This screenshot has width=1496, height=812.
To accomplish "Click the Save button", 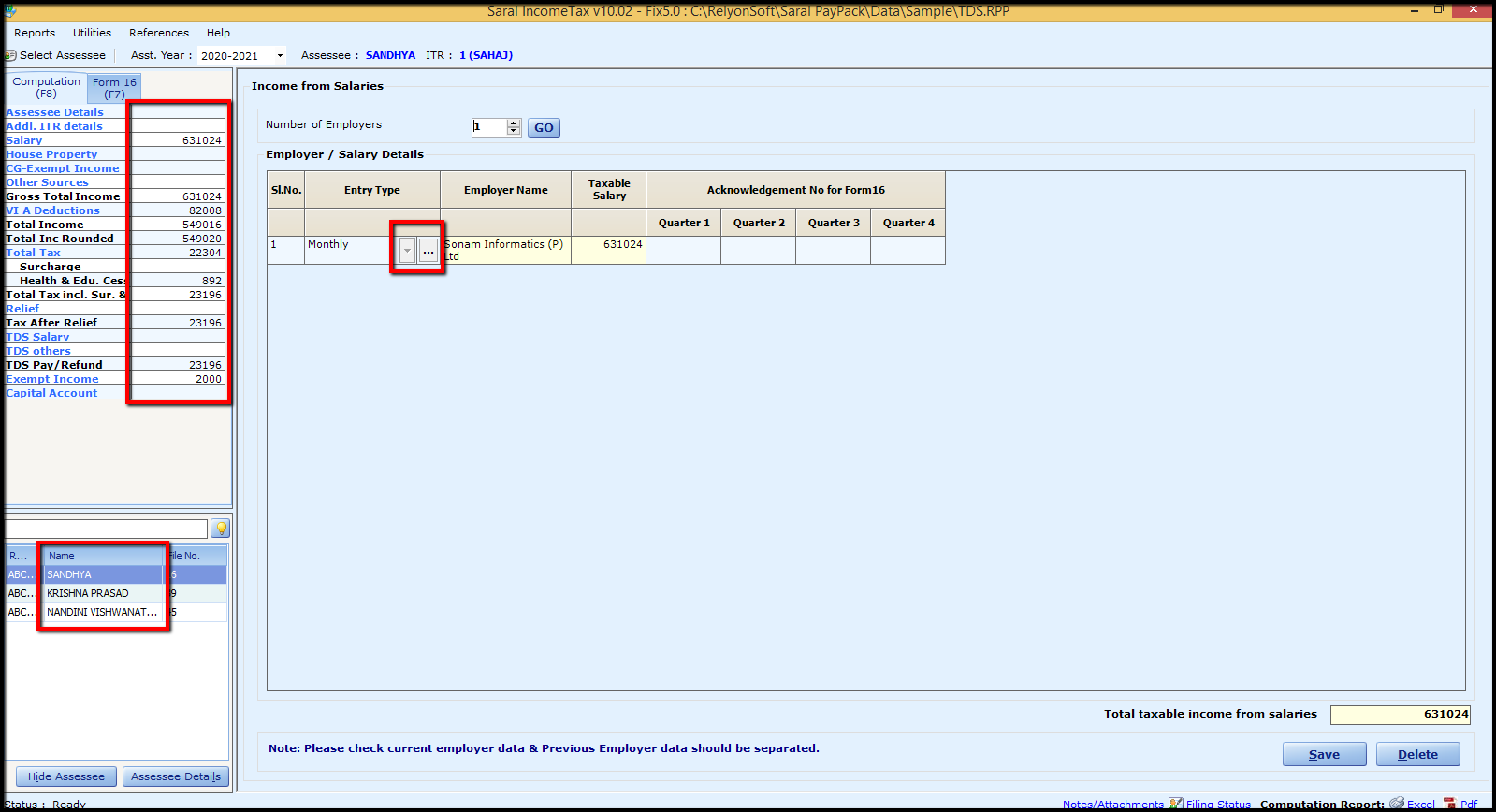I will tap(1324, 754).
